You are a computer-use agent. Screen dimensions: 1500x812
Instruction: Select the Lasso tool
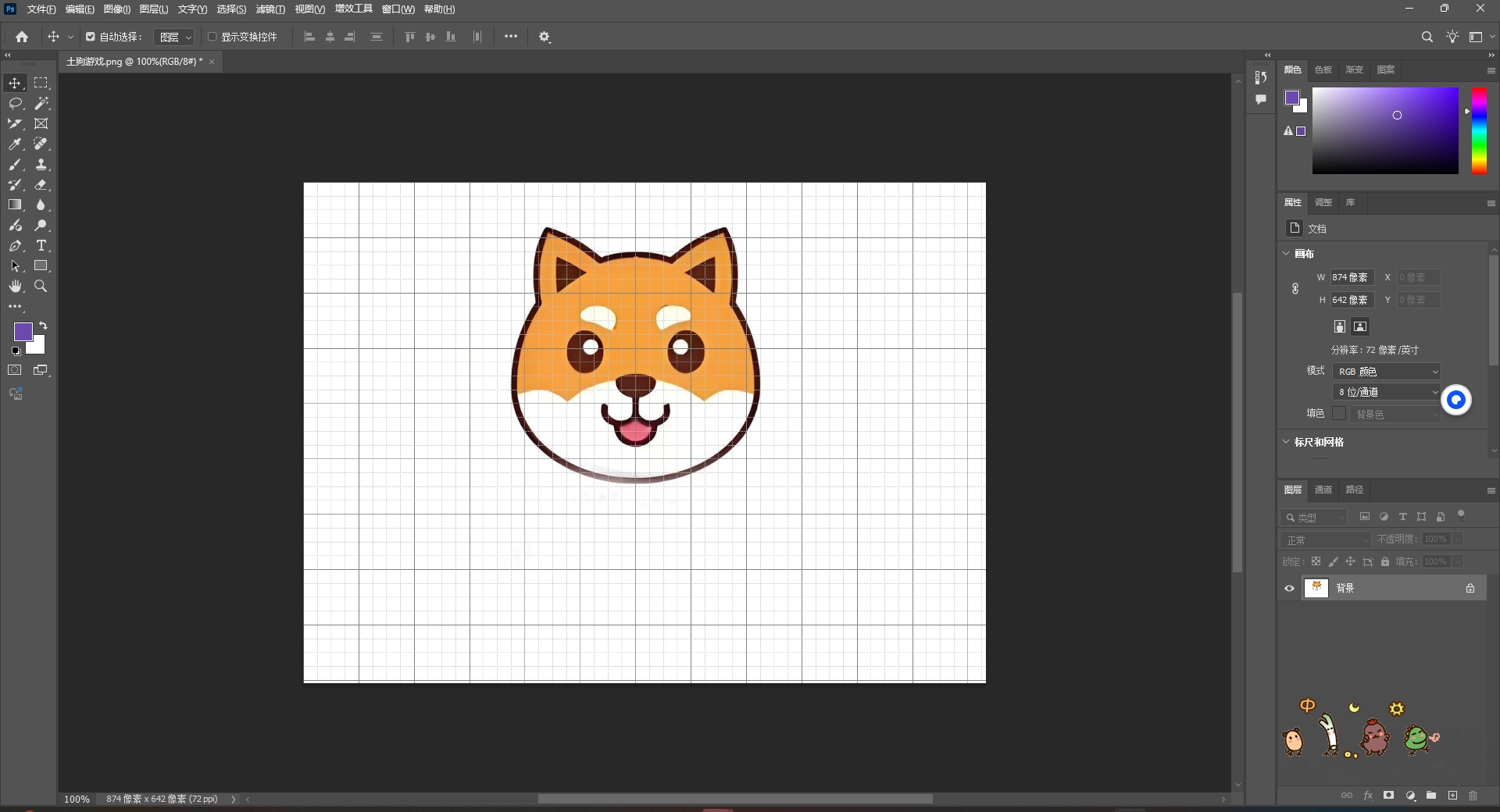click(15, 103)
